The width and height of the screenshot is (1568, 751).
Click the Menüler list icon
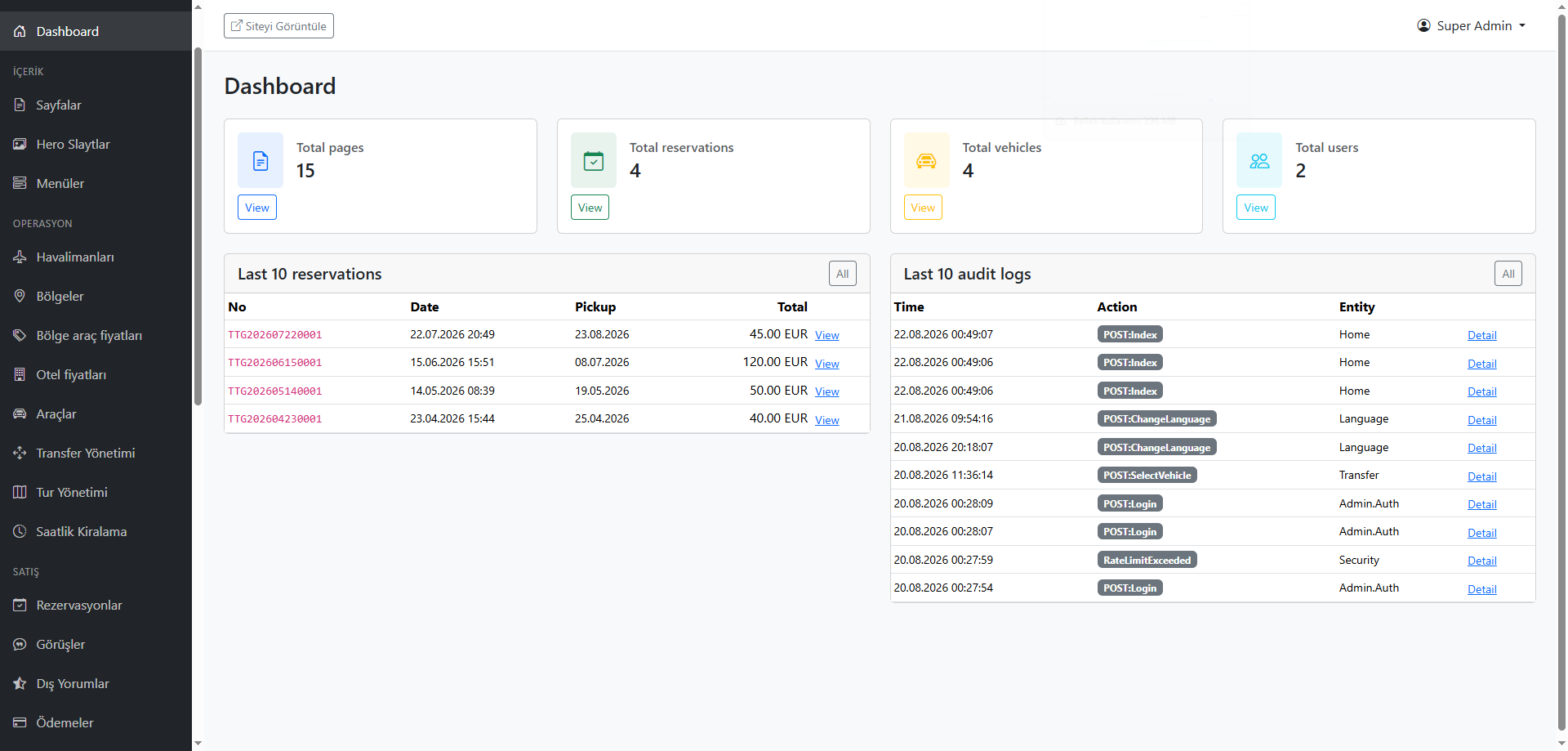pyautogui.click(x=20, y=183)
